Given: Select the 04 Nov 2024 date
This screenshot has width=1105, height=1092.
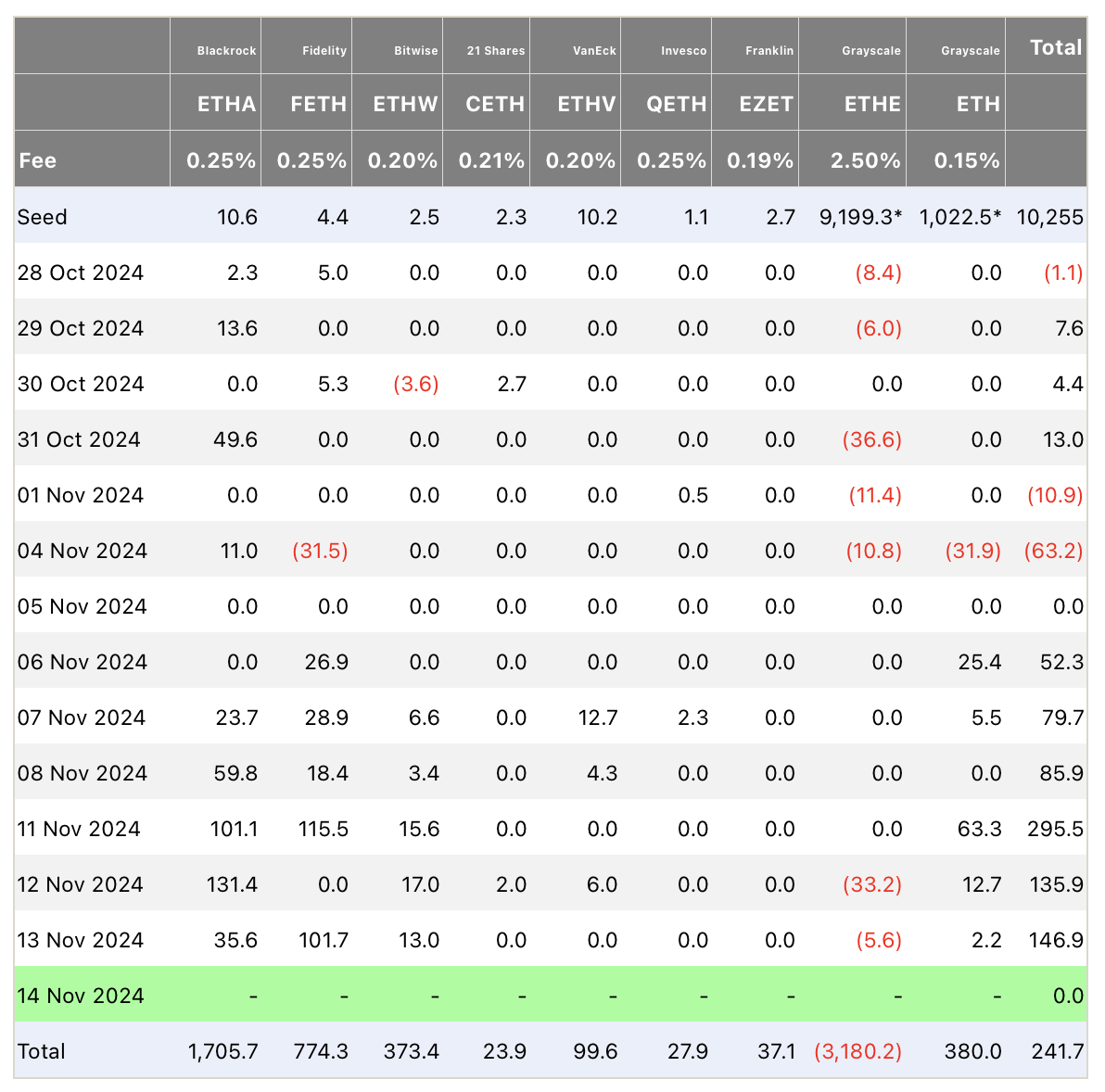Looking at the screenshot, I should coord(82,551).
